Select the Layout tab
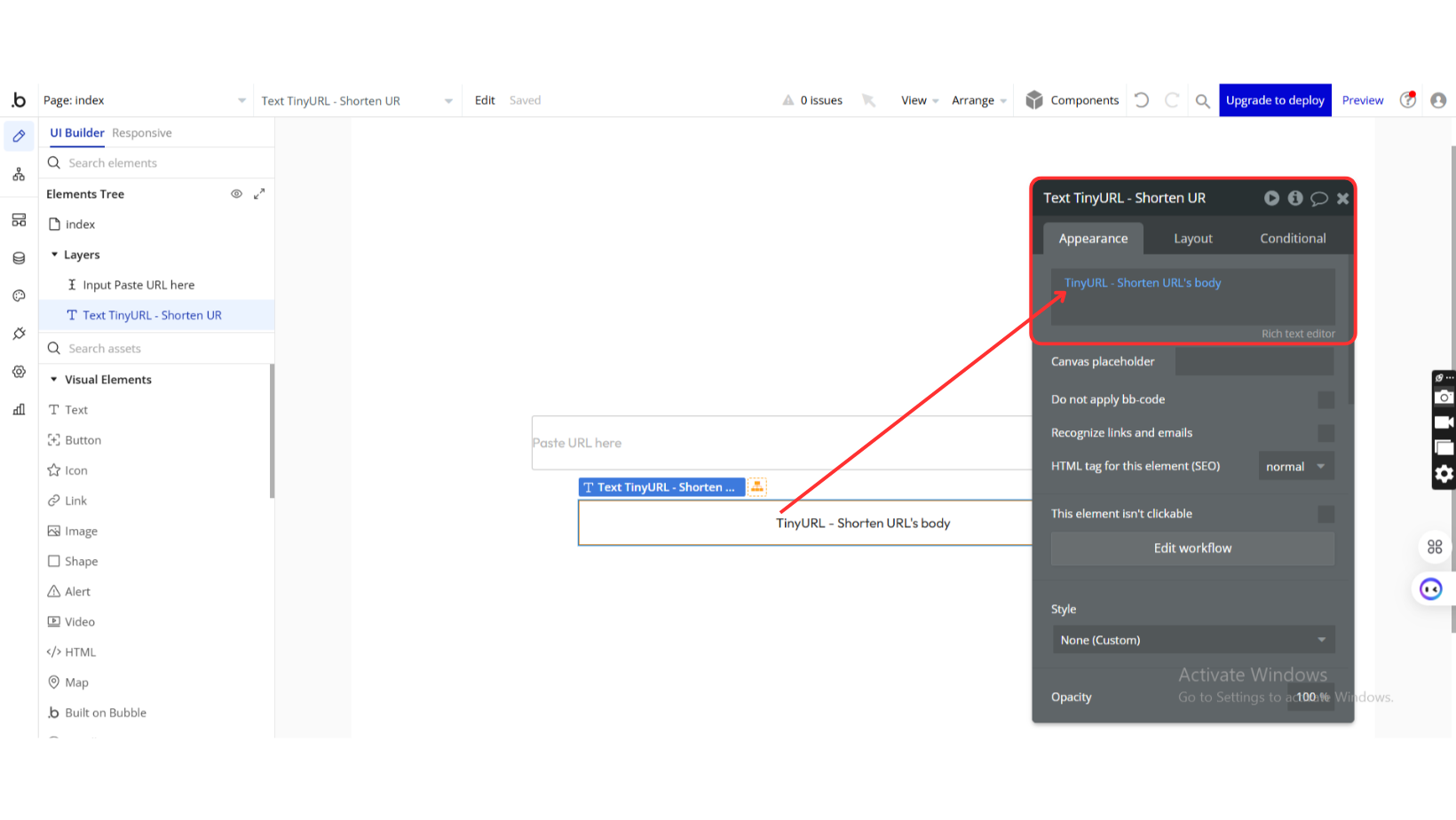The width and height of the screenshot is (1456, 820). (x=1192, y=239)
